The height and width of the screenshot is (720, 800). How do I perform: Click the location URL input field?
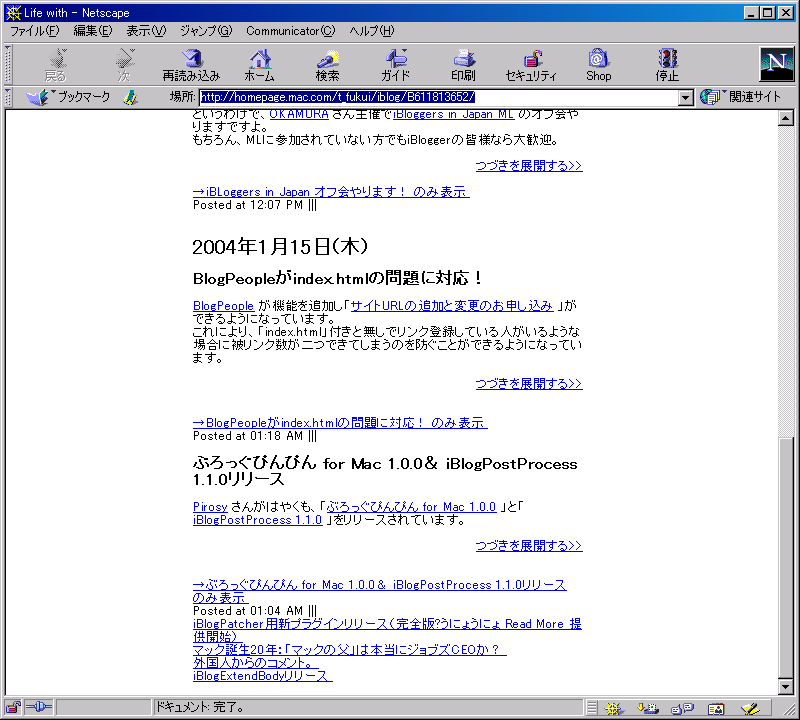[439, 97]
